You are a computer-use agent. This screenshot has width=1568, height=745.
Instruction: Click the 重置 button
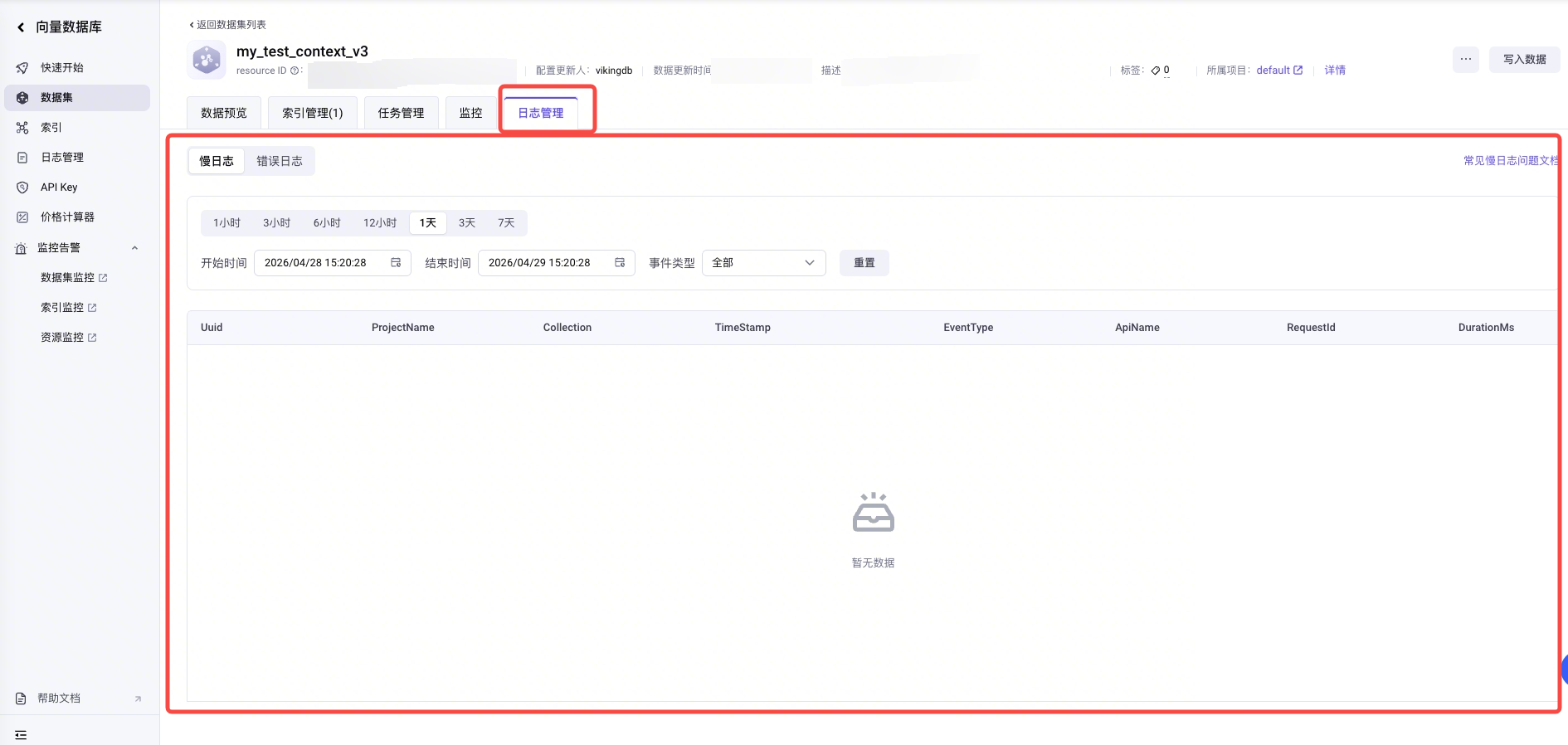(864, 263)
